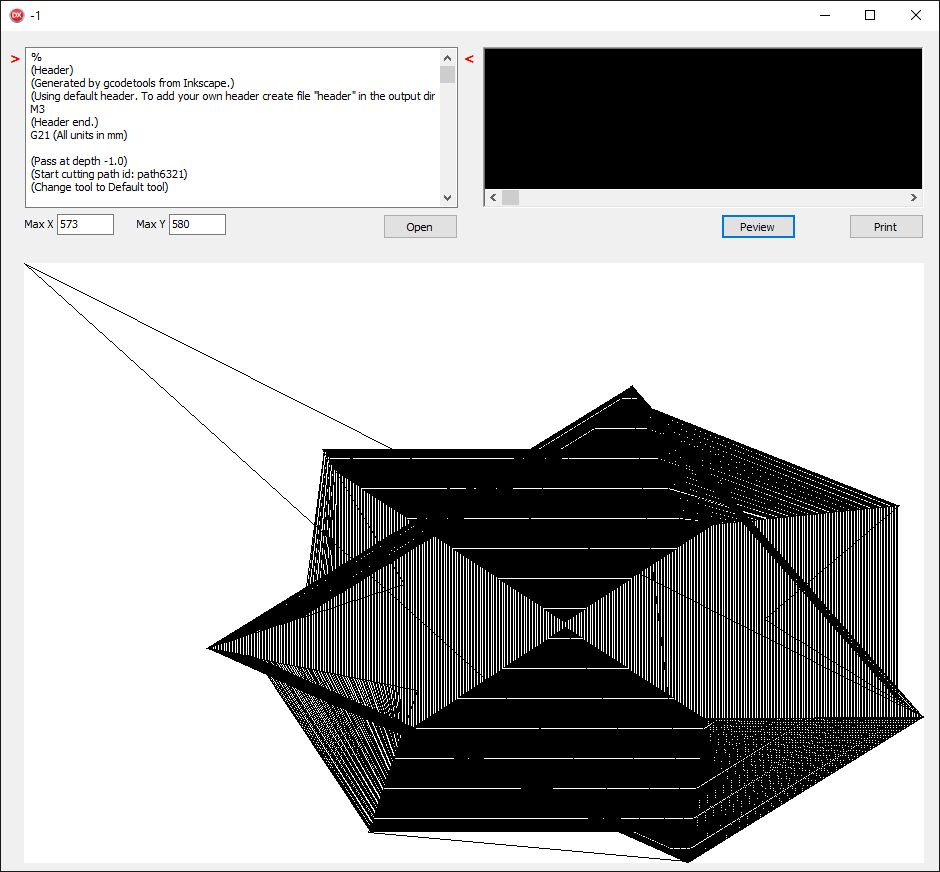The width and height of the screenshot is (940, 872).
Task: Click the app icon in title bar
Action: pos(16,15)
